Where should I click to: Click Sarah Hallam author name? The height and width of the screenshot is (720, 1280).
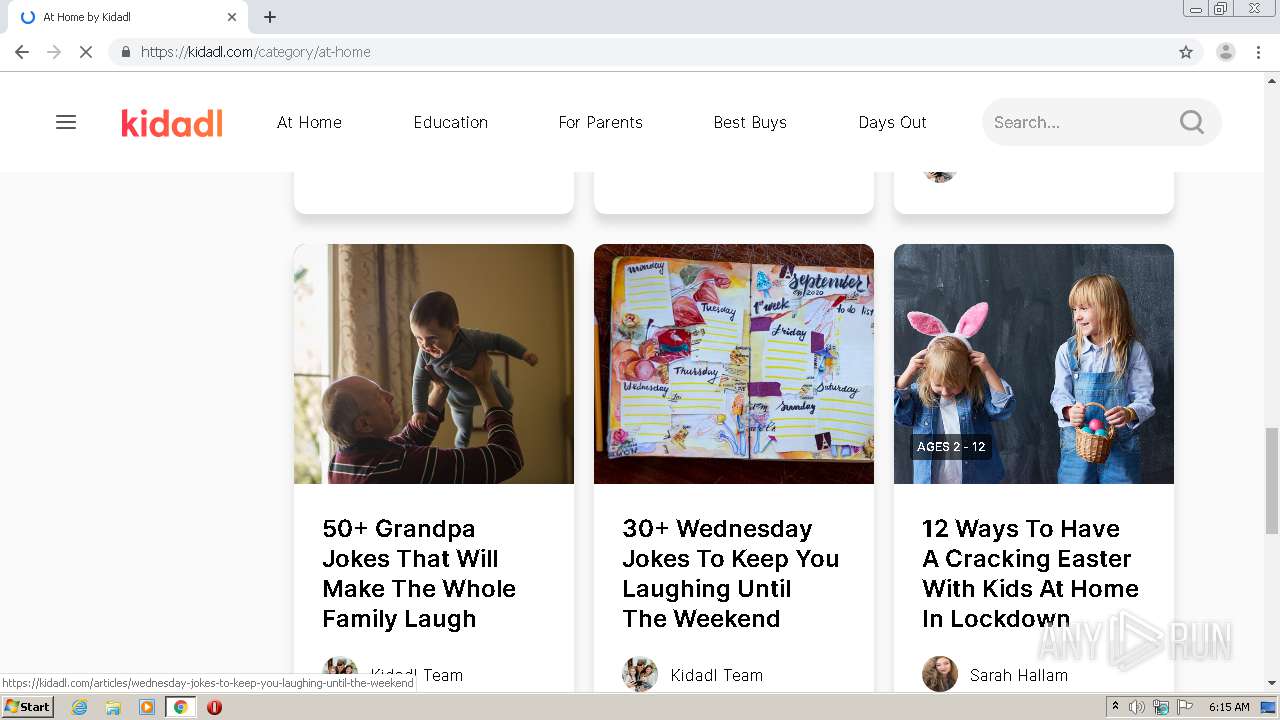(x=1019, y=675)
